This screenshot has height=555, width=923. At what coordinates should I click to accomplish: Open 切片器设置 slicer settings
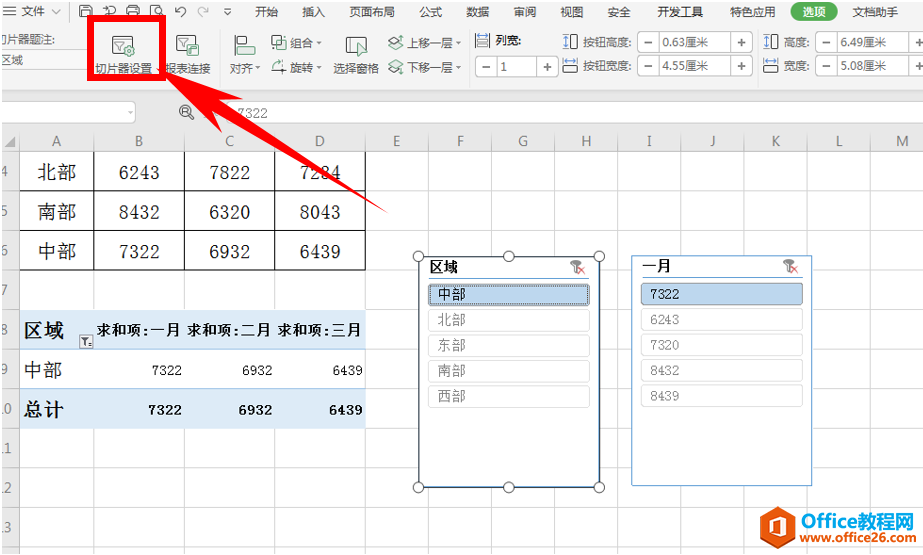(124, 55)
